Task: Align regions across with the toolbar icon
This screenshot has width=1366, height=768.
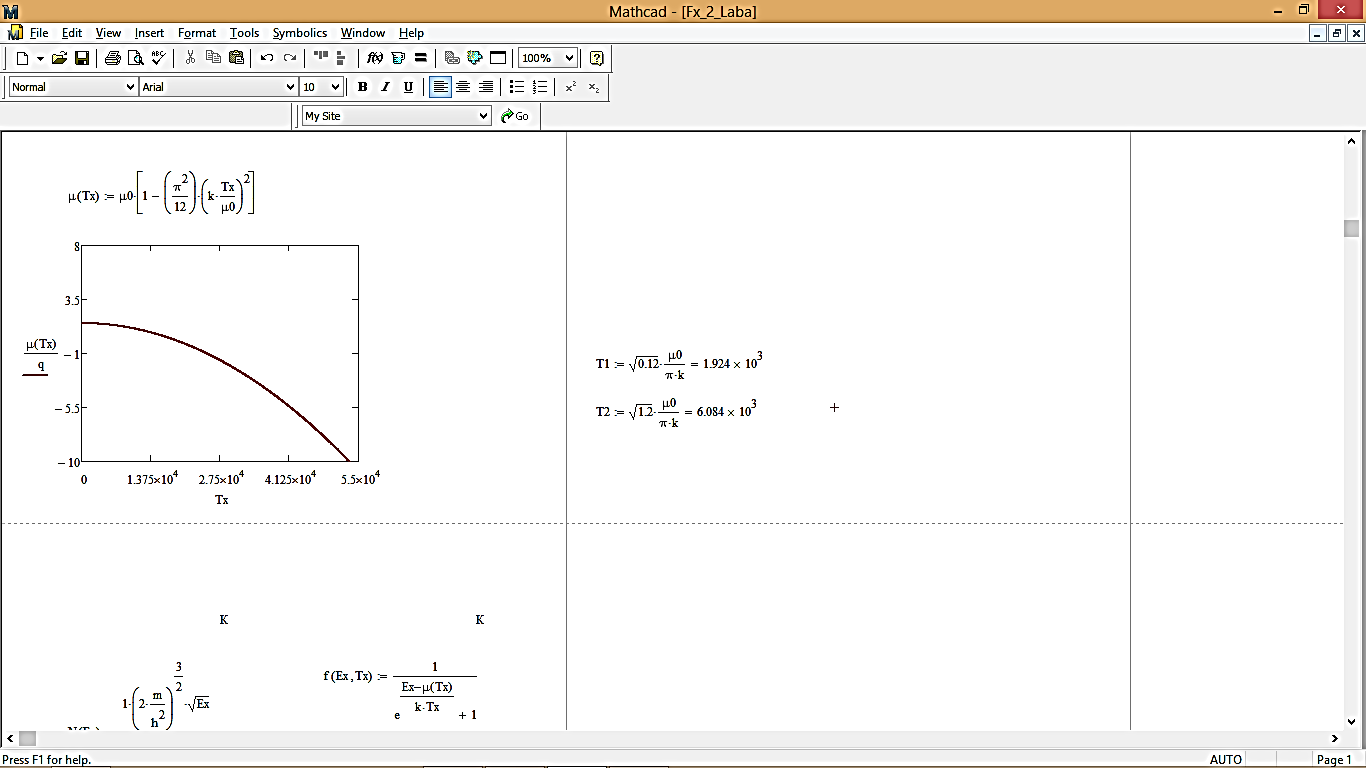Action: [x=321, y=58]
